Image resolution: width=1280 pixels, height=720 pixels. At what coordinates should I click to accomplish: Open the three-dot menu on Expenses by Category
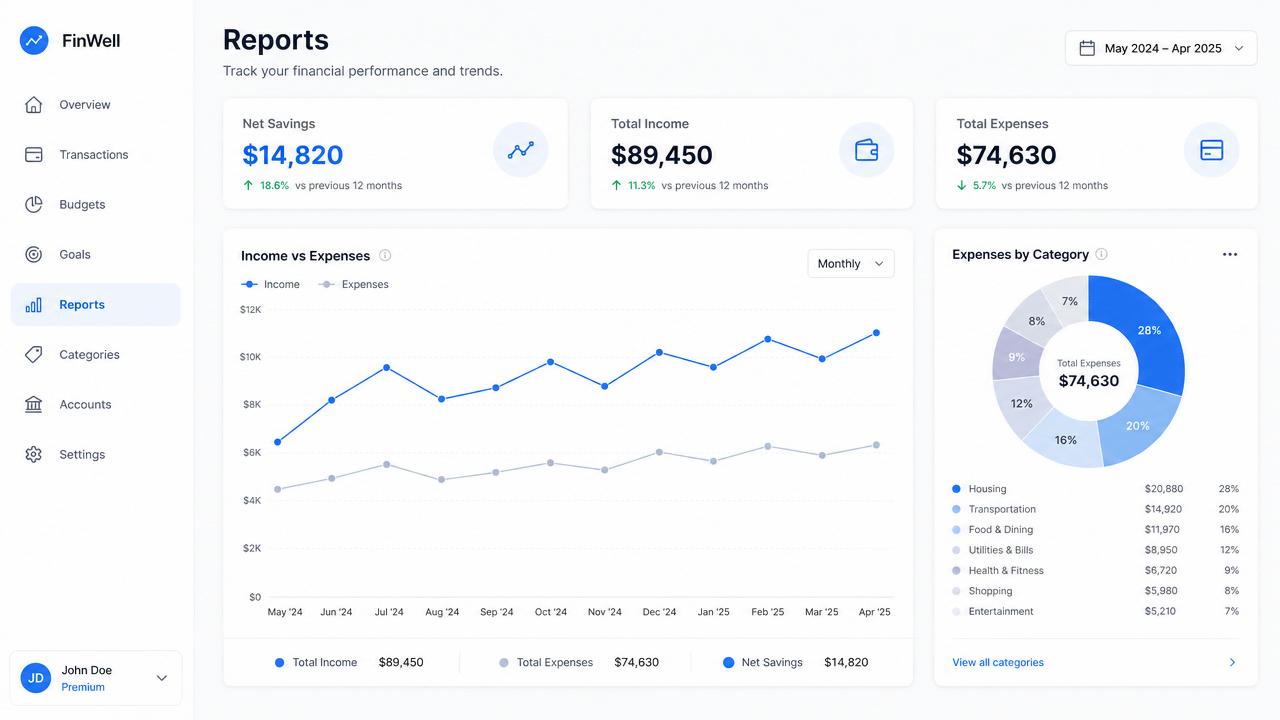click(1230, 254)
